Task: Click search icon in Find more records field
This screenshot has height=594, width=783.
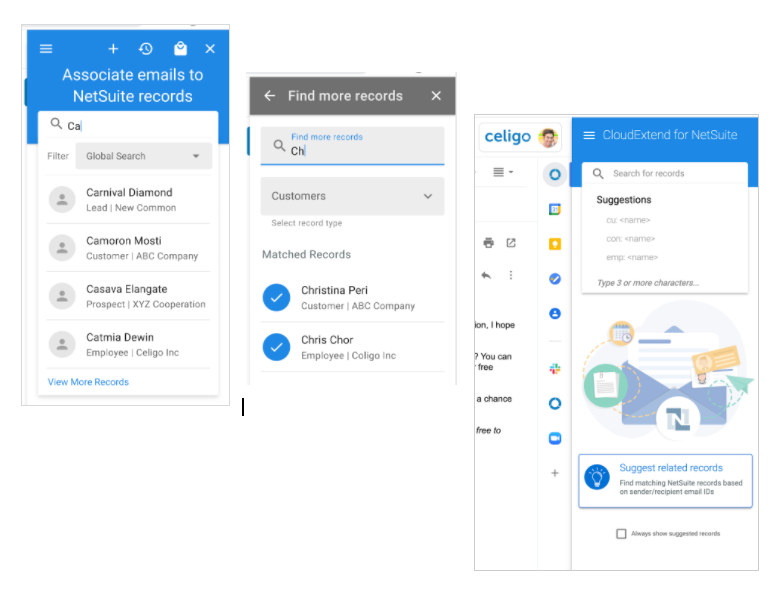Action: coord(279,146)
